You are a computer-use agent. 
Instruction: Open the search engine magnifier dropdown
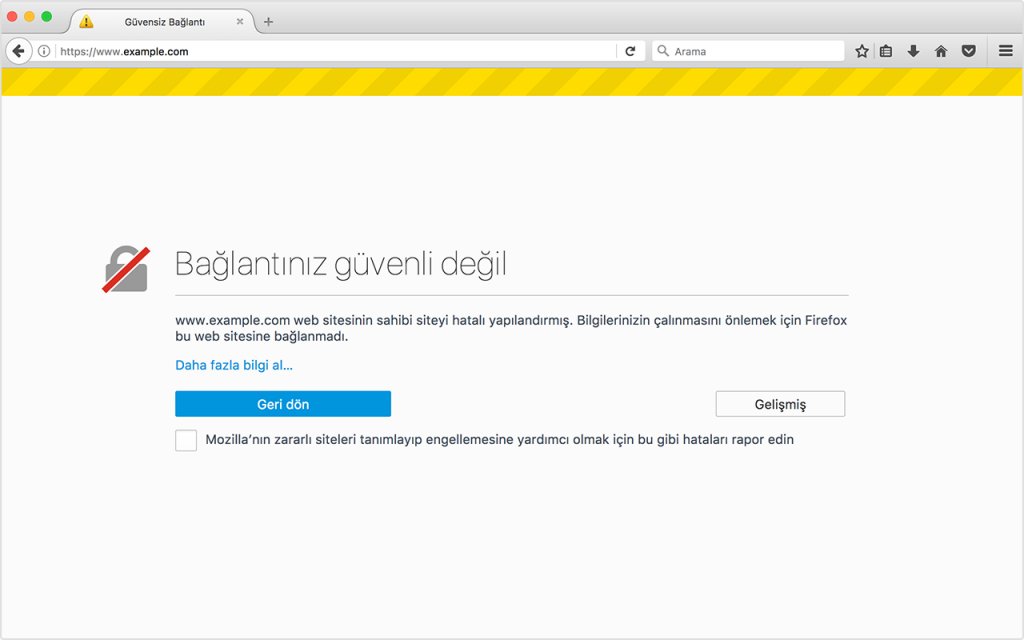662,50
